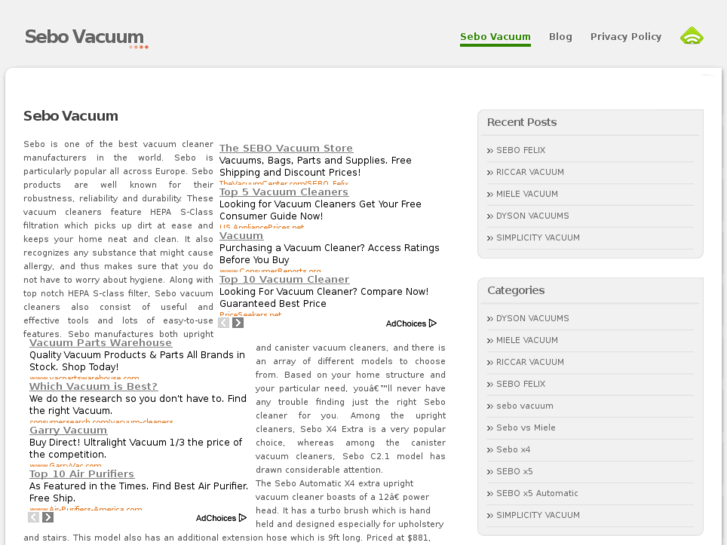Select the Sebo Vacuum navigation tab

[x=495, y=37]
